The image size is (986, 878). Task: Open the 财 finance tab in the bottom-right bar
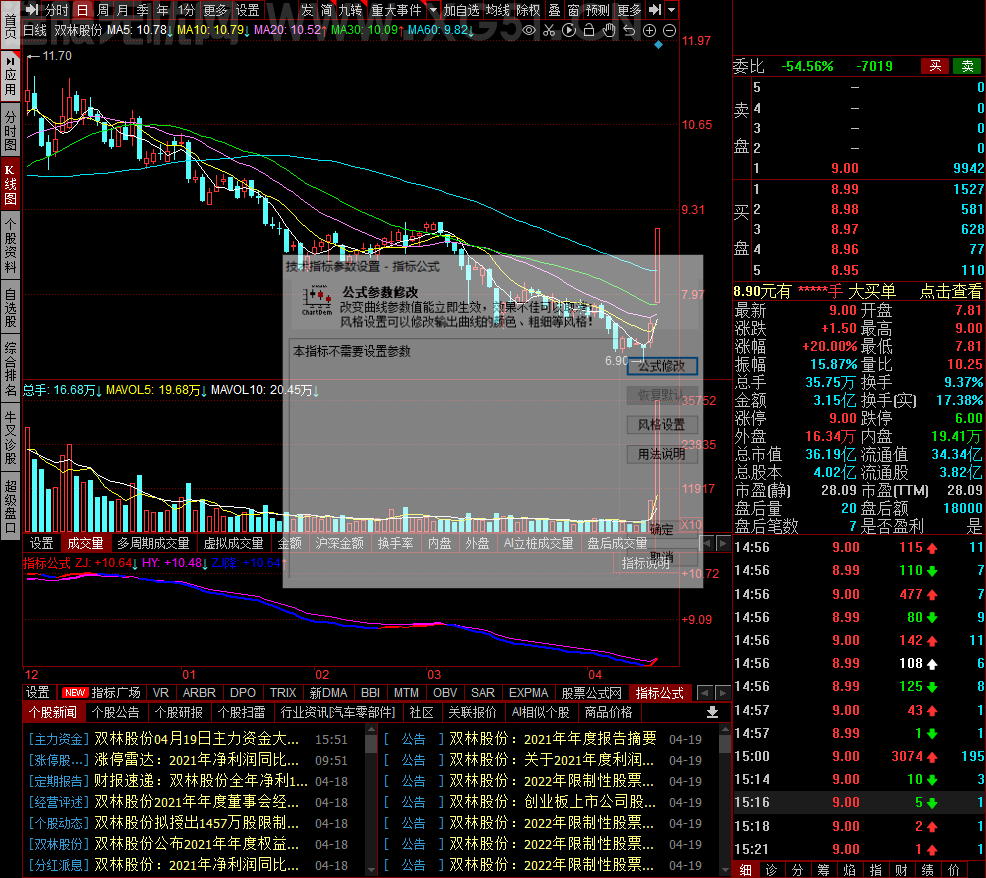[901, 870]
